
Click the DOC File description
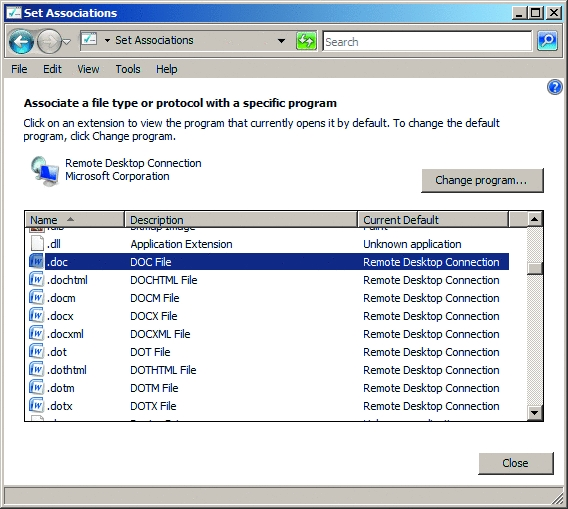pos(151,262)
